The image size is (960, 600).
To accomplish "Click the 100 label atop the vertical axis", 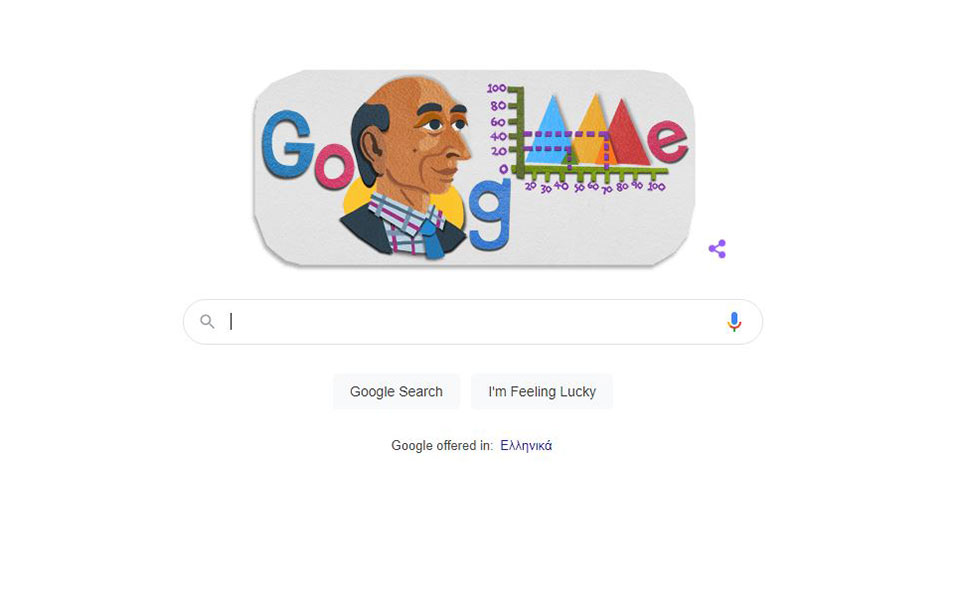I will tap(497, 88).
